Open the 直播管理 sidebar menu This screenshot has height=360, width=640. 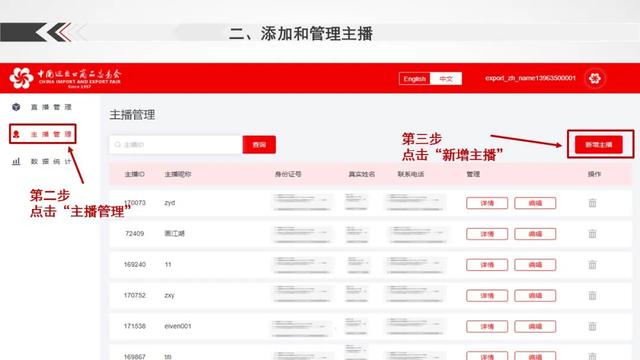[51, 107]
